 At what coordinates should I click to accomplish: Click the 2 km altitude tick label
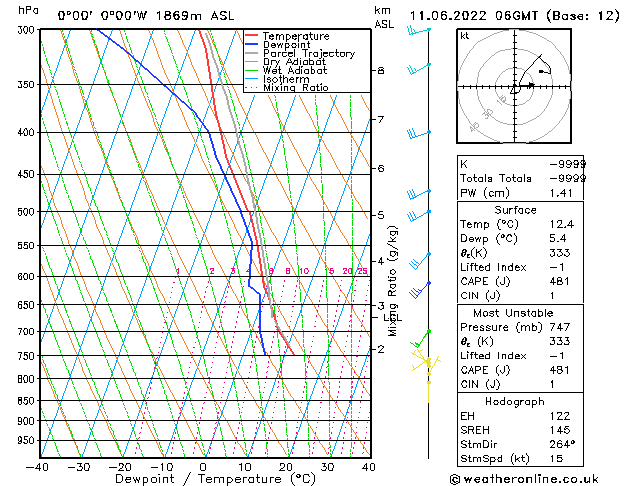[x=381, y=349]
